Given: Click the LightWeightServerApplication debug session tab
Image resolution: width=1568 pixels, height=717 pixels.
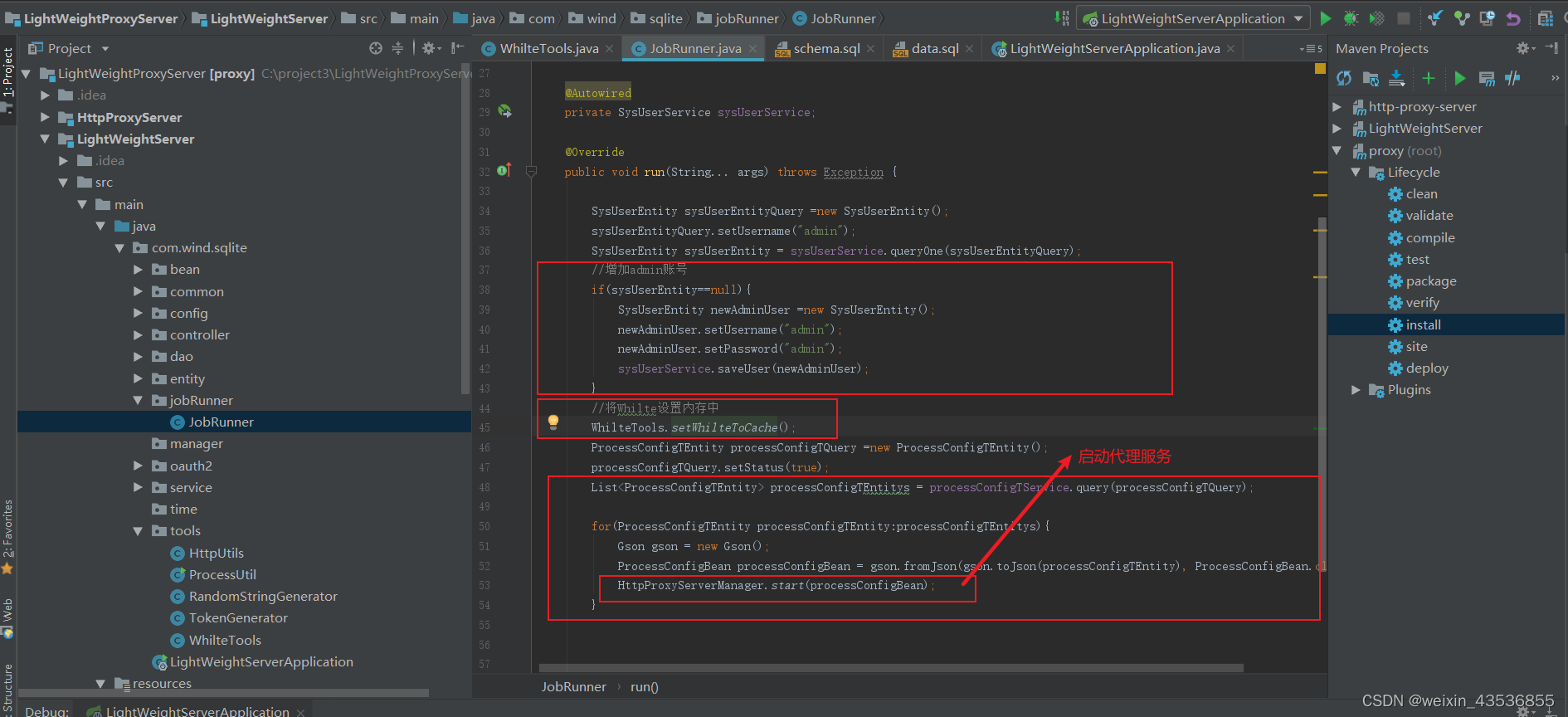Looking at the screenshot, I should [197, 711].
